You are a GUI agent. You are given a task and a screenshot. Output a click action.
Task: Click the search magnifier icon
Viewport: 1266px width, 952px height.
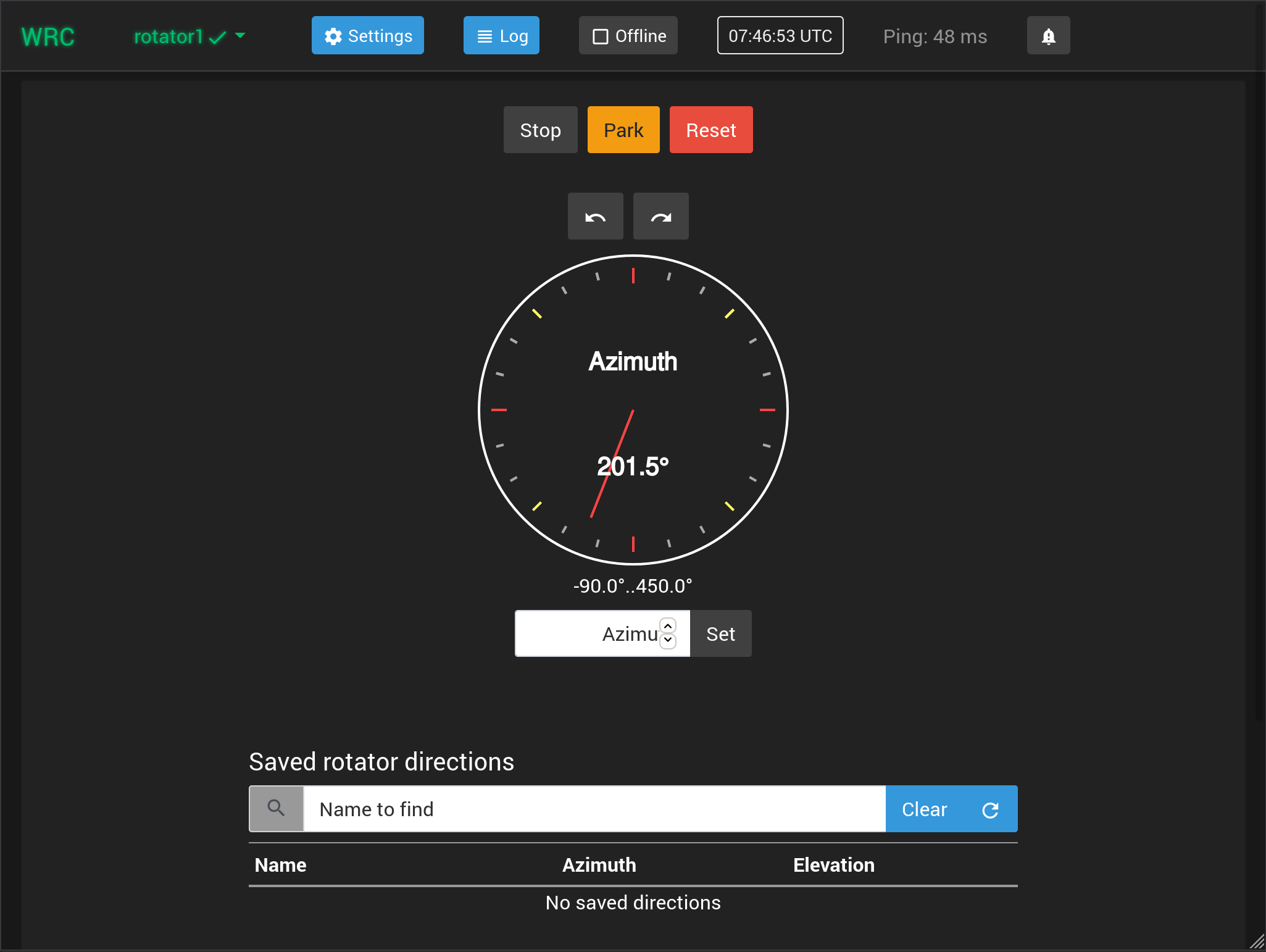pos(276,809)
